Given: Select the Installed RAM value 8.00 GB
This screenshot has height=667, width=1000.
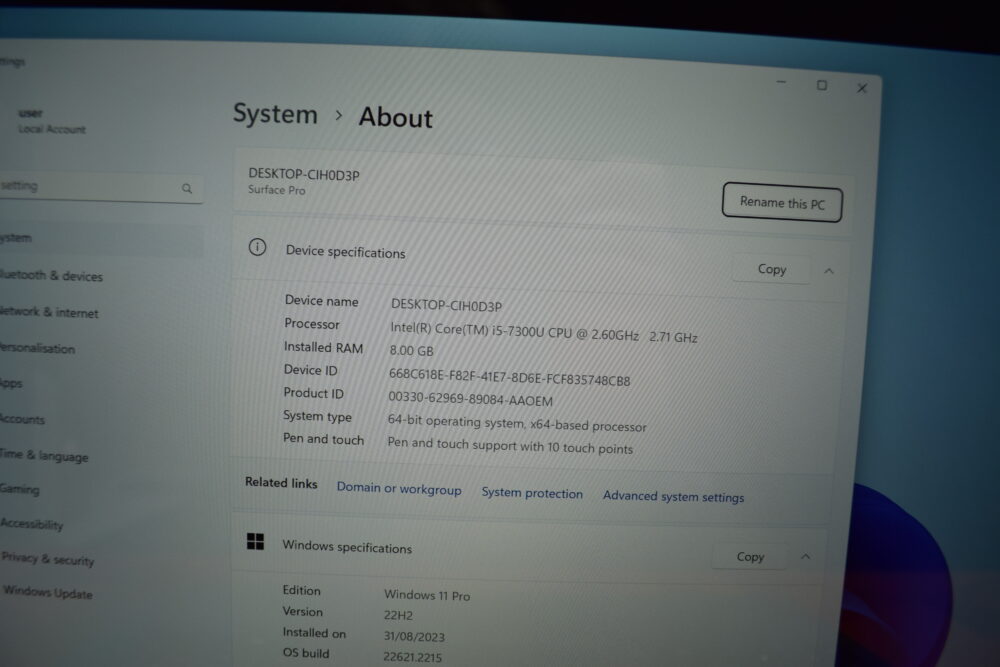Looking at the screenshot, I should click(x=411, y=351).
